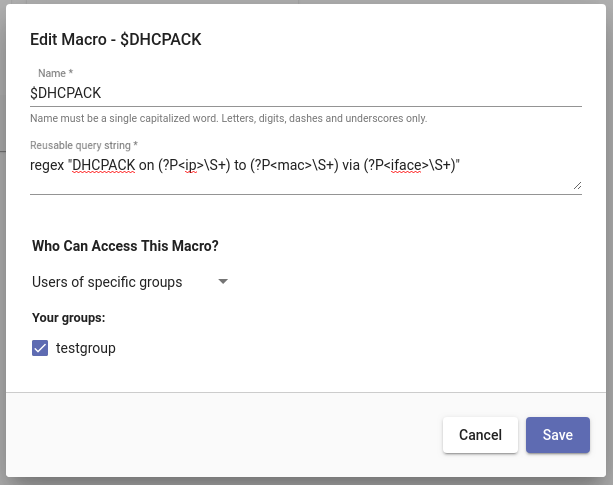The height and width of the screenshot is (485, 613).
Task: Cancel editing the macro
Action: point(480,435)
